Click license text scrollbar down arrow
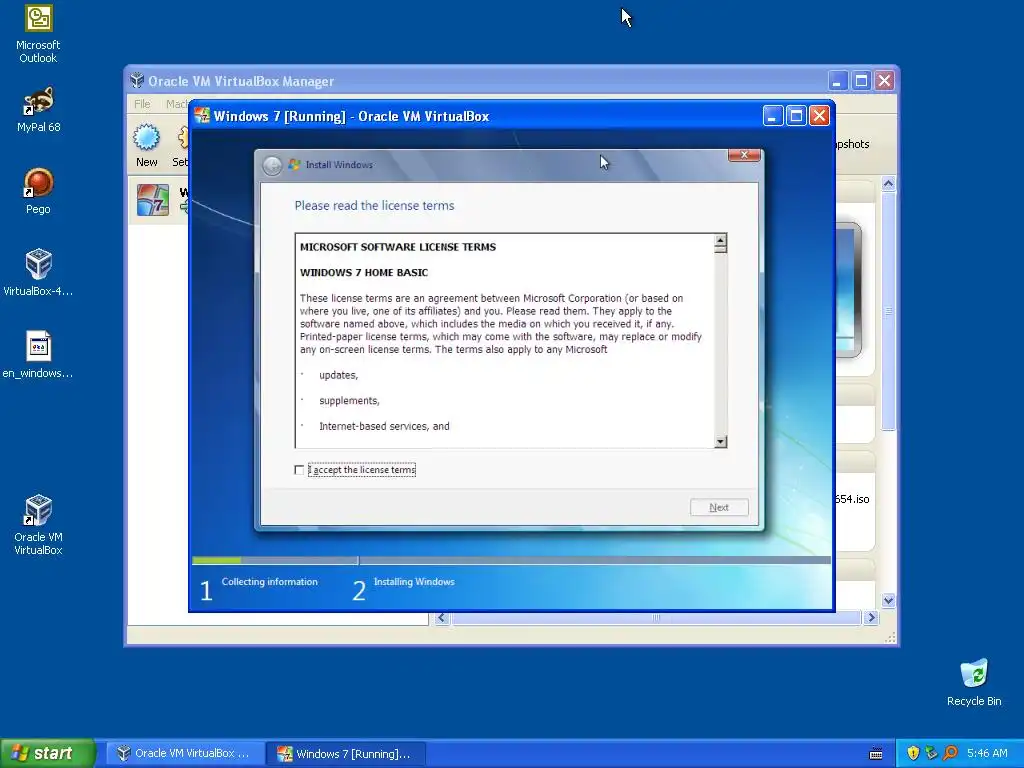This screenshot has width=1024, height=768. 720,441
